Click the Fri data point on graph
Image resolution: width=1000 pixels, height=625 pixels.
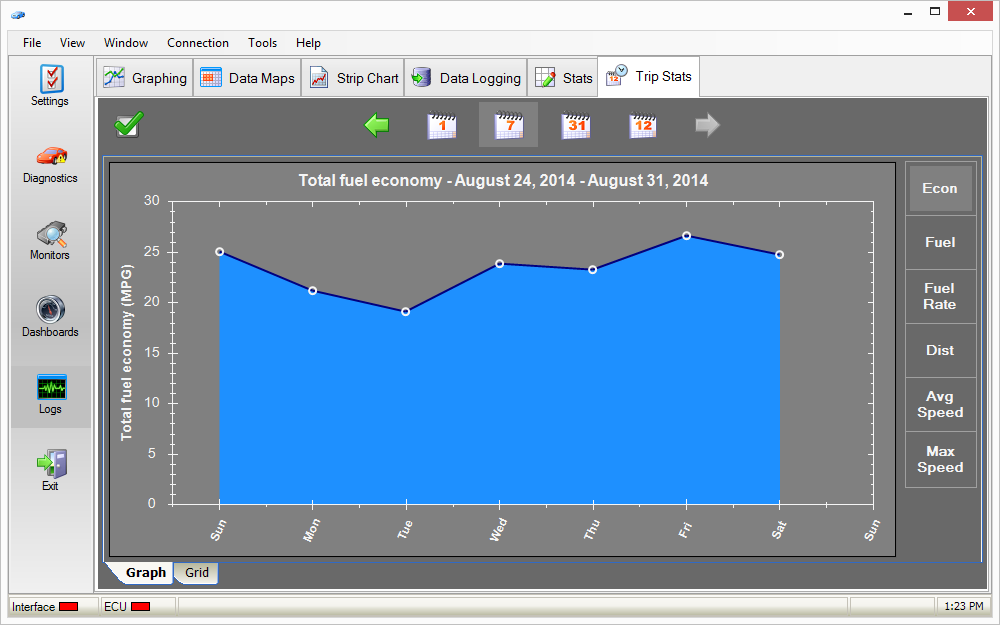pyautogui.click(x=686, y=236)
